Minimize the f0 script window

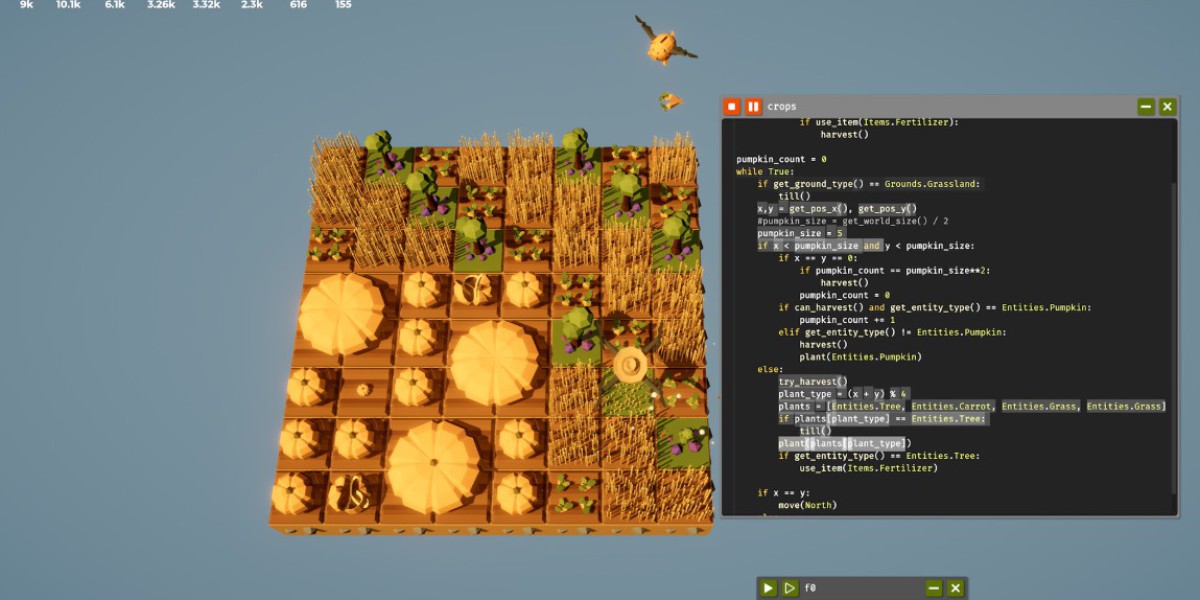pos(934,588)
